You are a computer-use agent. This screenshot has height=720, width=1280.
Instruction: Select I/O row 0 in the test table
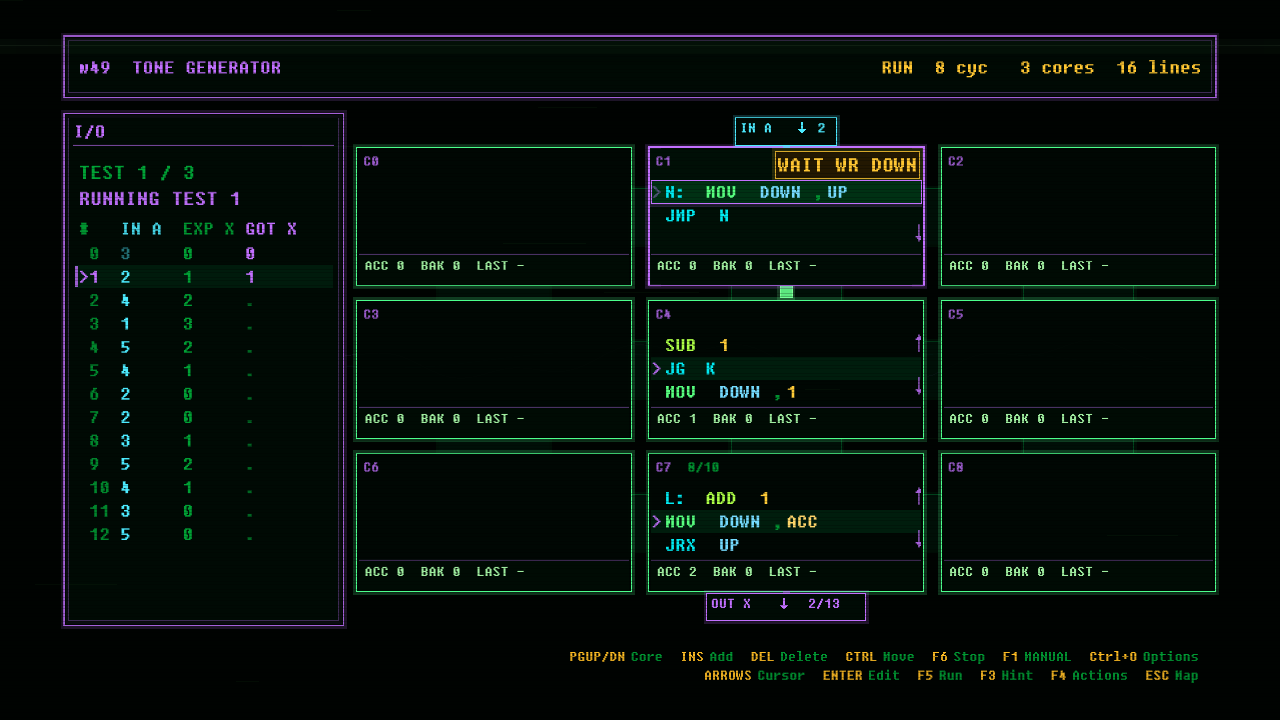[x=205, y=254]
